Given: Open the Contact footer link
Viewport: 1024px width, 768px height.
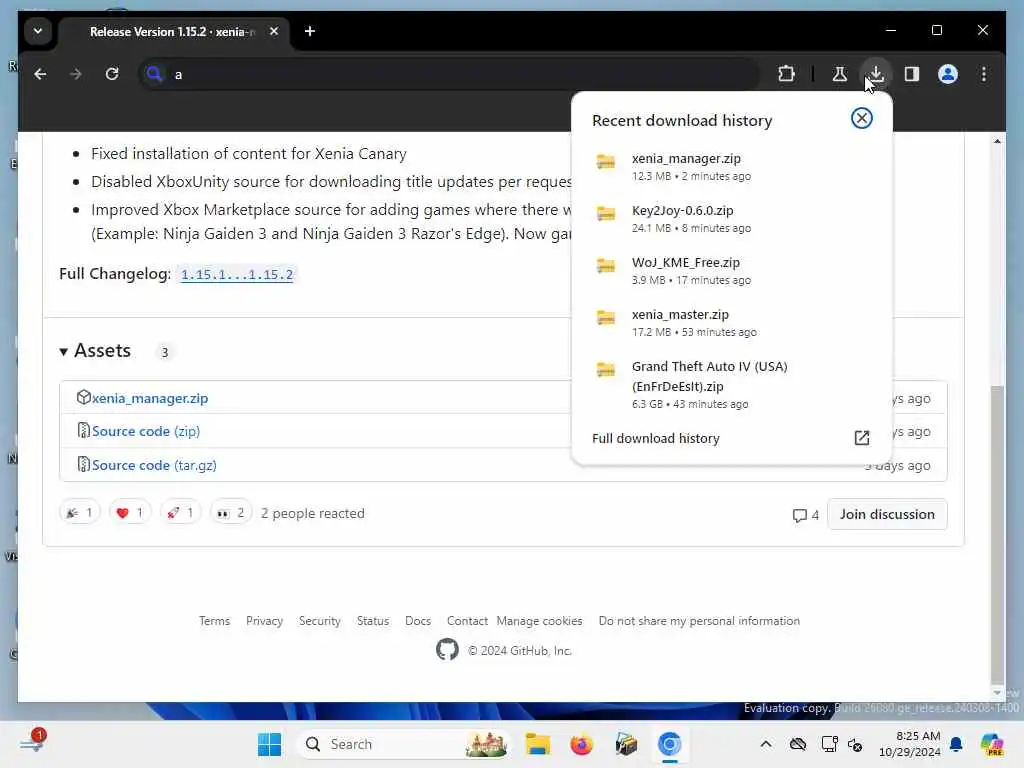Looking at the screenshot, I should click(467, 620).
